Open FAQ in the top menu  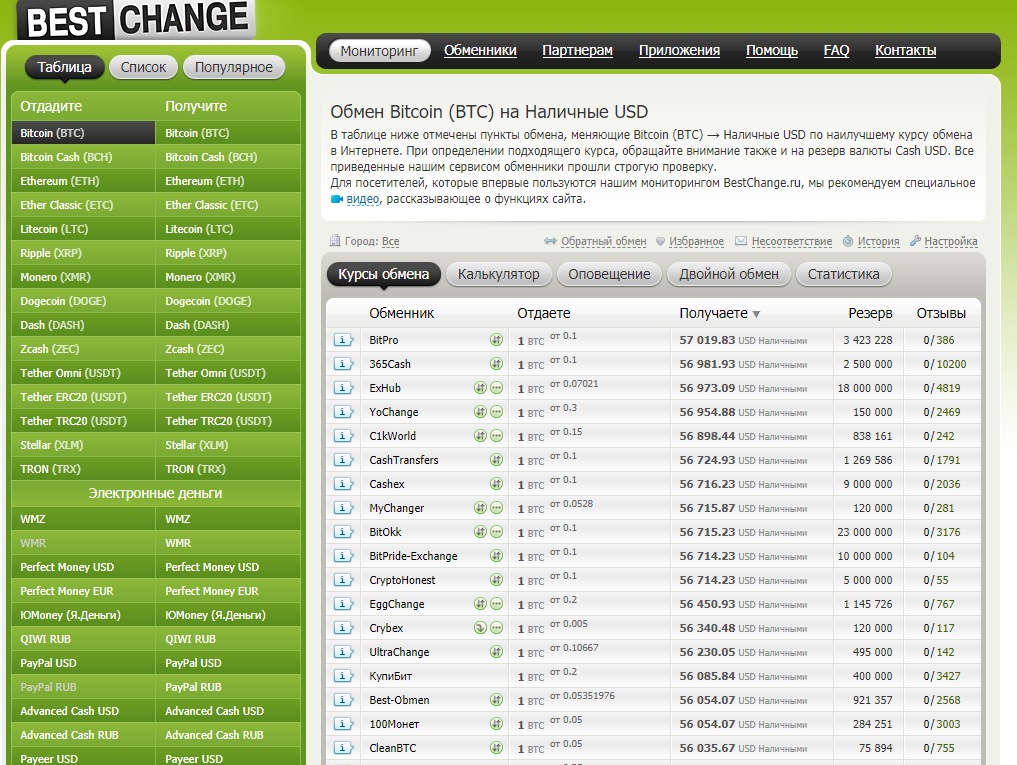(836, 50)
